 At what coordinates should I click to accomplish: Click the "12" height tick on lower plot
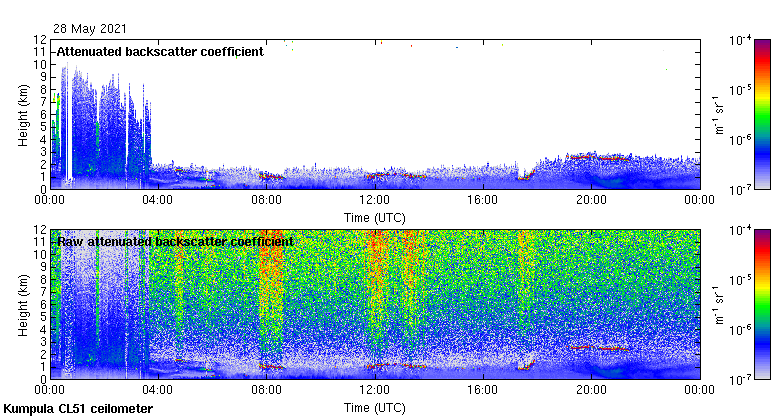[x=40, y=229]
